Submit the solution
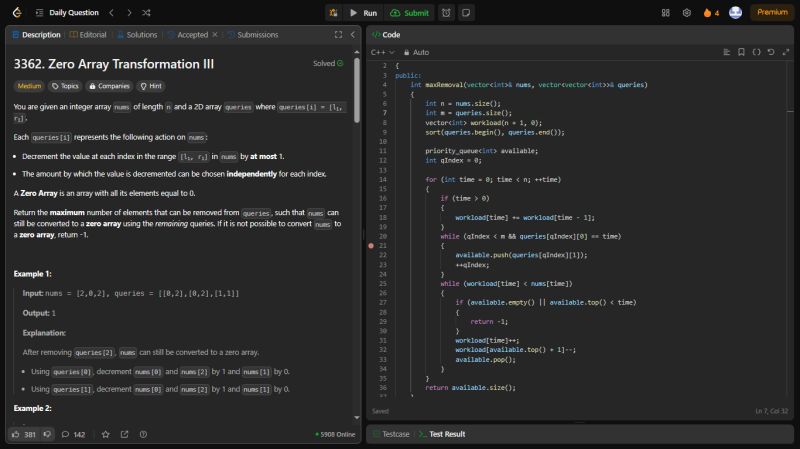The image size is (800, 449). point(409,13)
